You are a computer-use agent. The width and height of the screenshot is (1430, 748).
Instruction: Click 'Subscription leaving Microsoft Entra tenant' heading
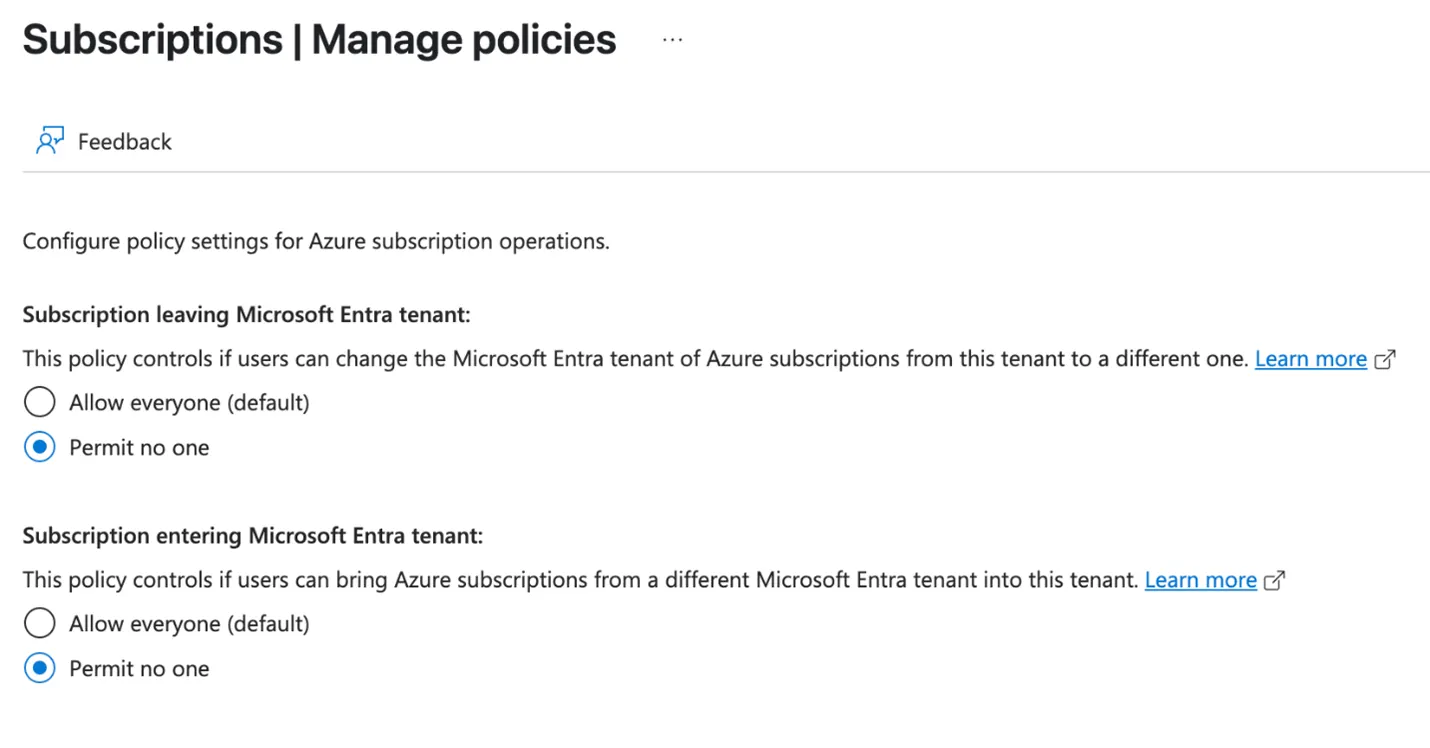[246, 315]
